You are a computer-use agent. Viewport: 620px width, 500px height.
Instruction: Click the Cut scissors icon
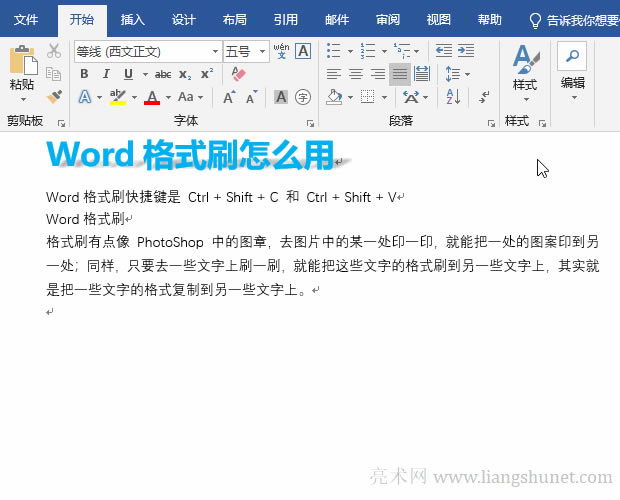click(54, 51)
